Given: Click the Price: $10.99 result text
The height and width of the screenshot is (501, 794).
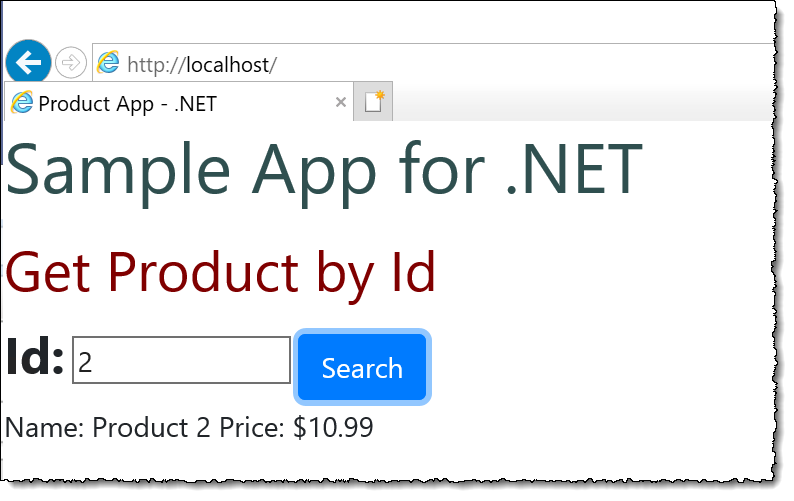Looking at the screenshot, I should (x=296, y=427).
